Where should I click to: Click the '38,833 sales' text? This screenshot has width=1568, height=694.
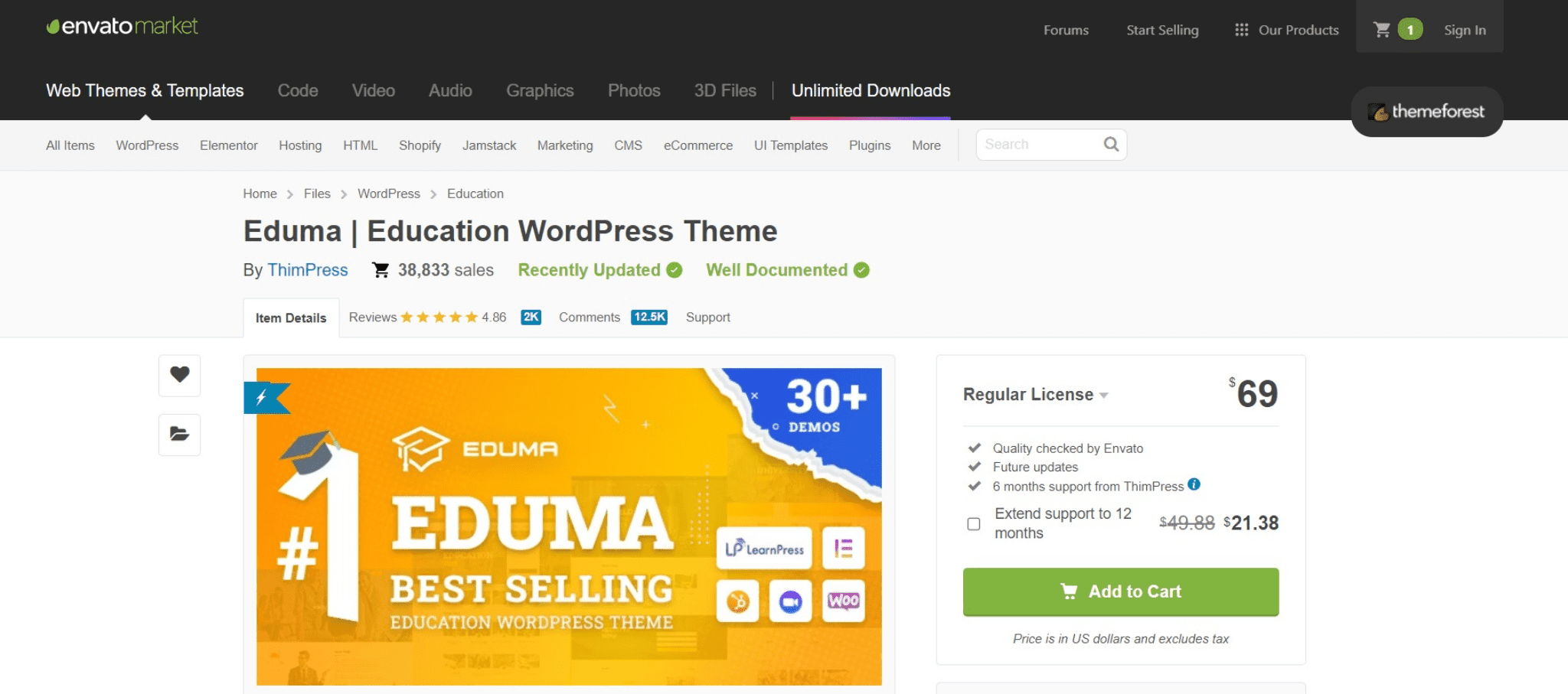446,270
